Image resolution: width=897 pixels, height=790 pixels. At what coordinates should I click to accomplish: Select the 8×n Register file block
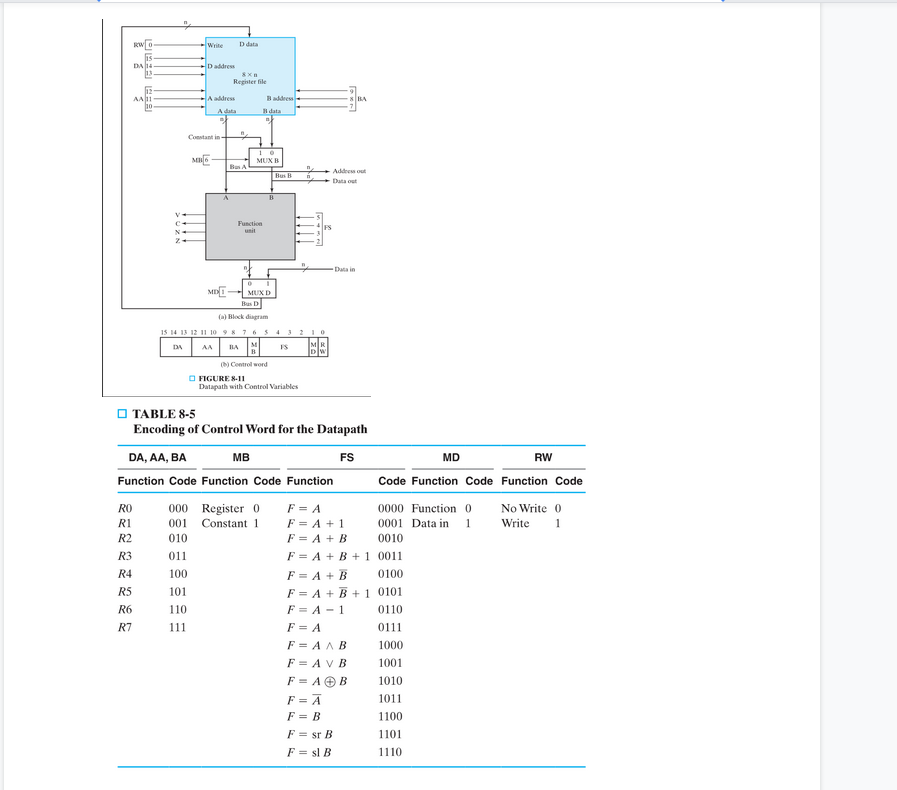click(x=250, y=78)
